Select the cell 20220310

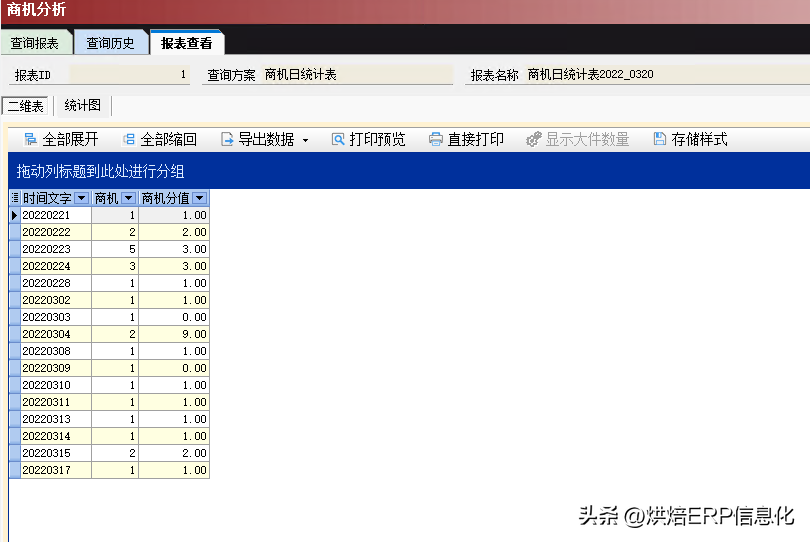[x=56, y=385]
